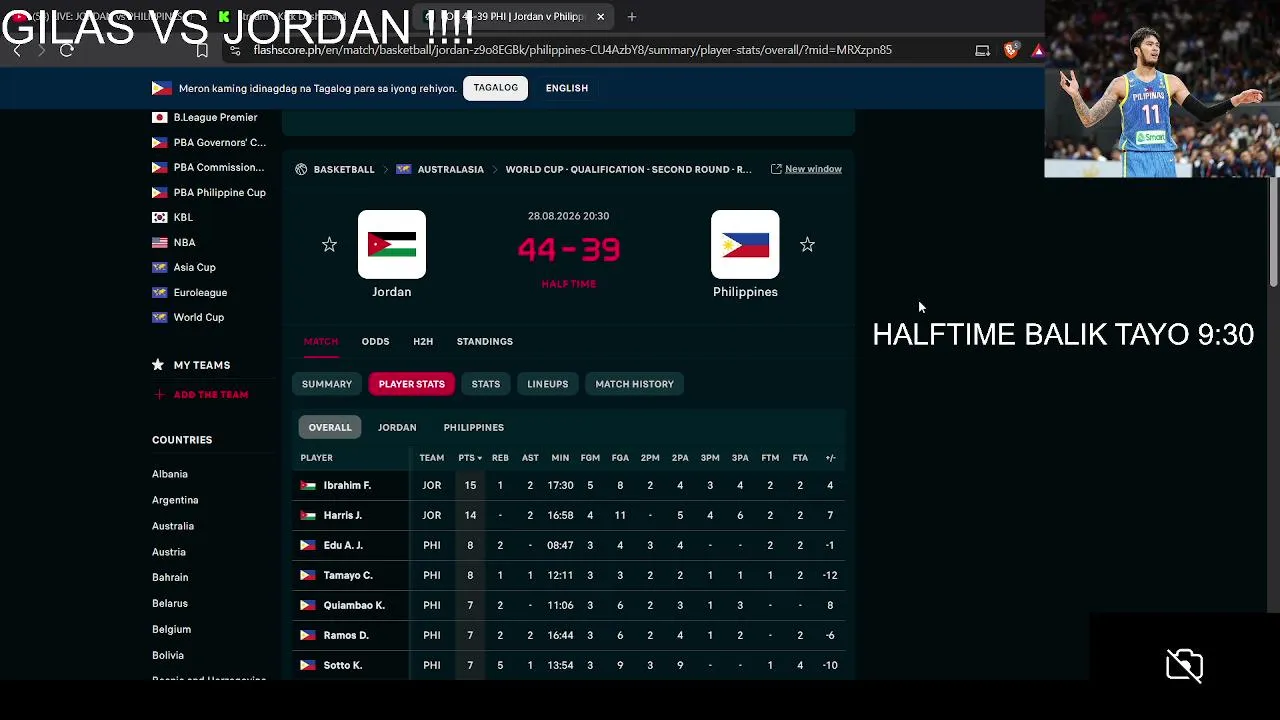The image size is (1280, 720).
Task: Show the SUMMARY sub-tab
Action: [x=327, y=384]
